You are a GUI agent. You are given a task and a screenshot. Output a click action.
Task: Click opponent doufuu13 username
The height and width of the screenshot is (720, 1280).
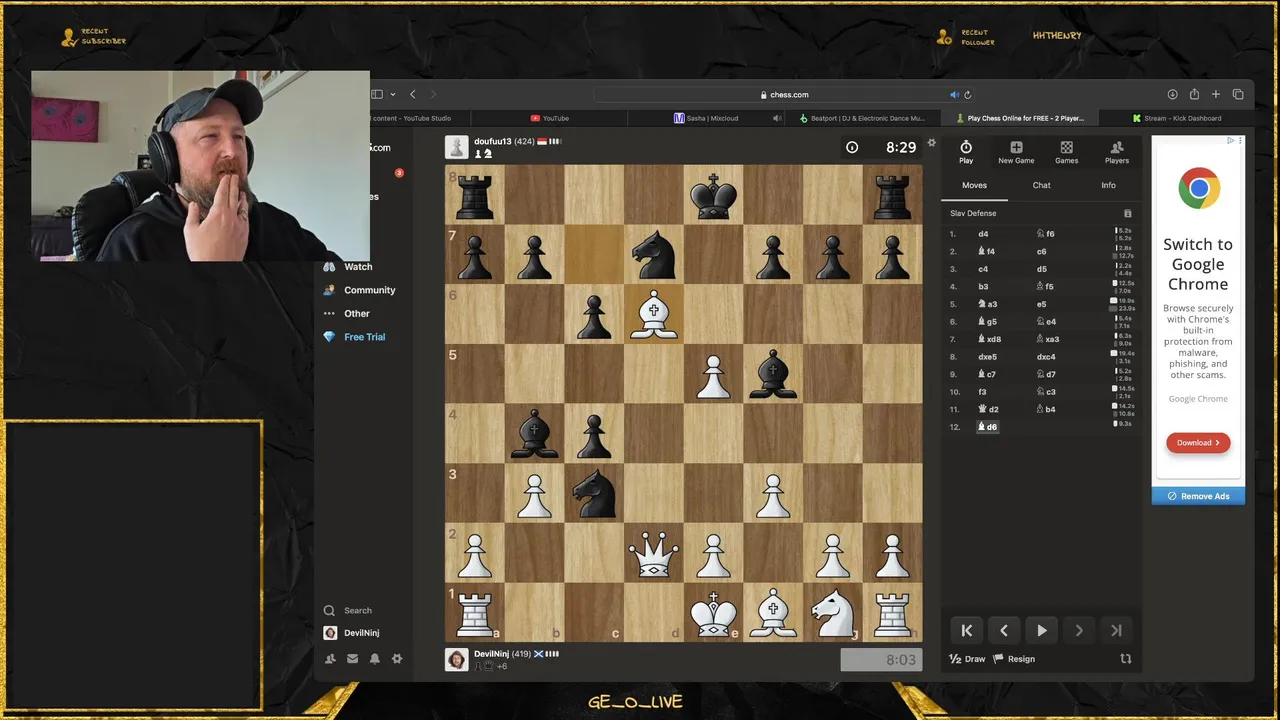[x=492, y=142]
